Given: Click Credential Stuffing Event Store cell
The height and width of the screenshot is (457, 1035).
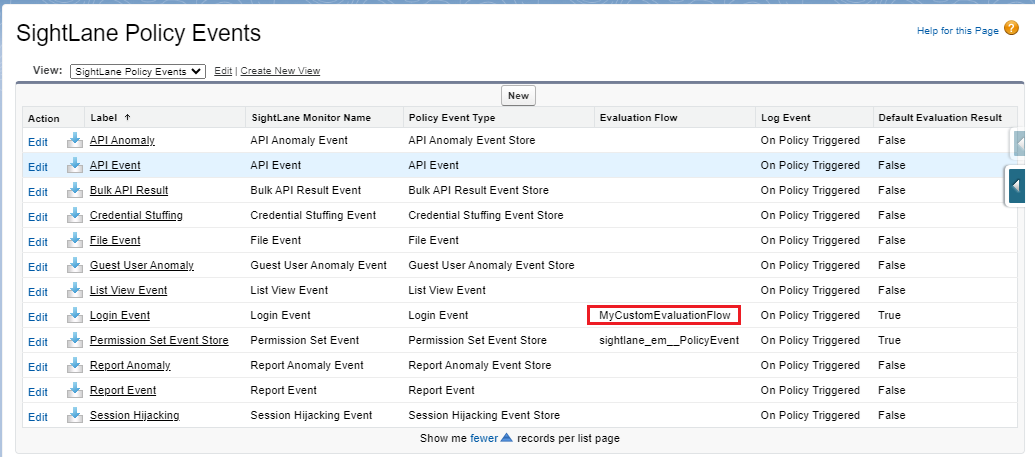Looking at the screenshot, I should (x=486, y=215).
